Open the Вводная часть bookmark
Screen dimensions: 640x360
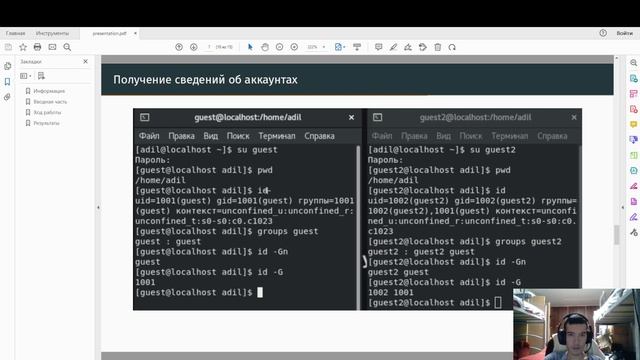tap(50, 102)
